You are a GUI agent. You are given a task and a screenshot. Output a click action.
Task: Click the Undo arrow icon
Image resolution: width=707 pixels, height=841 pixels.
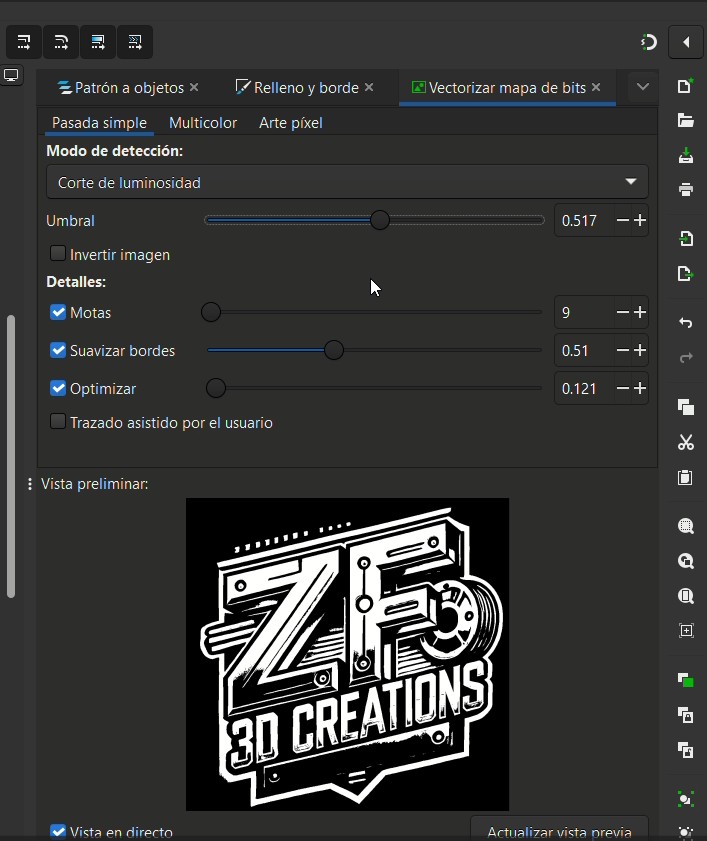point(686,323)
